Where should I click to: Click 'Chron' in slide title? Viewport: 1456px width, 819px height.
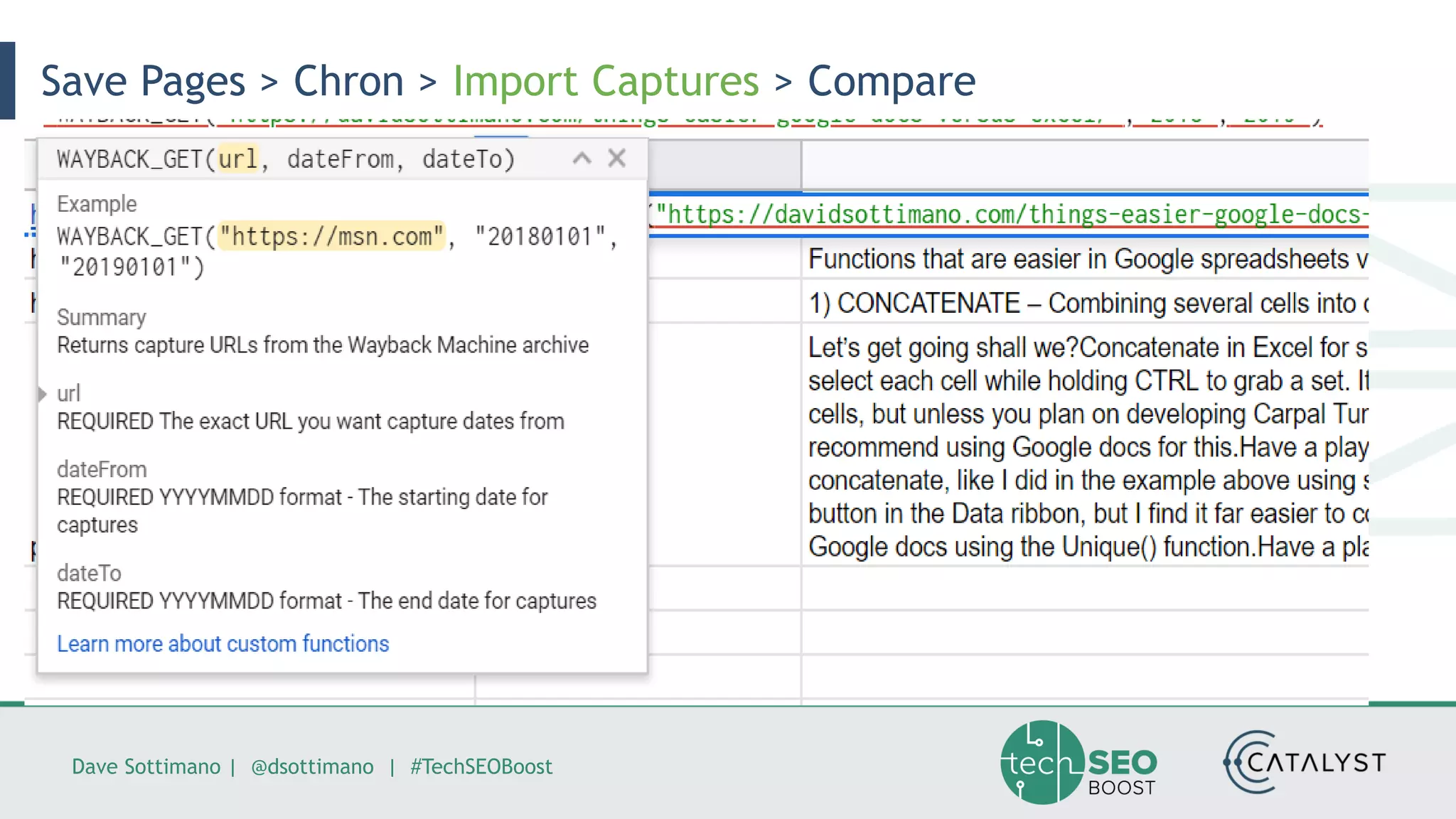pyautogui.click(x=348, y=80)
